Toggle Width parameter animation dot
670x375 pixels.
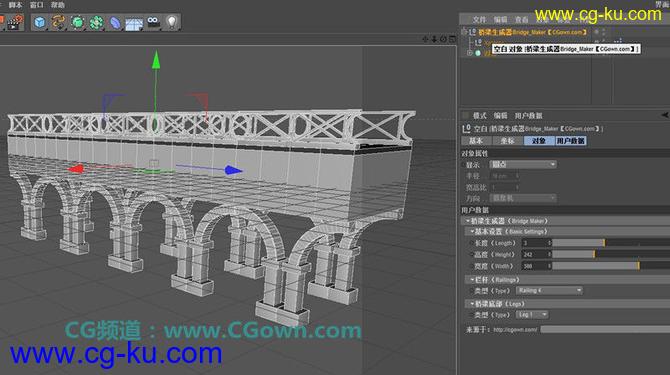pyautogui.click(x=472, y=266)
